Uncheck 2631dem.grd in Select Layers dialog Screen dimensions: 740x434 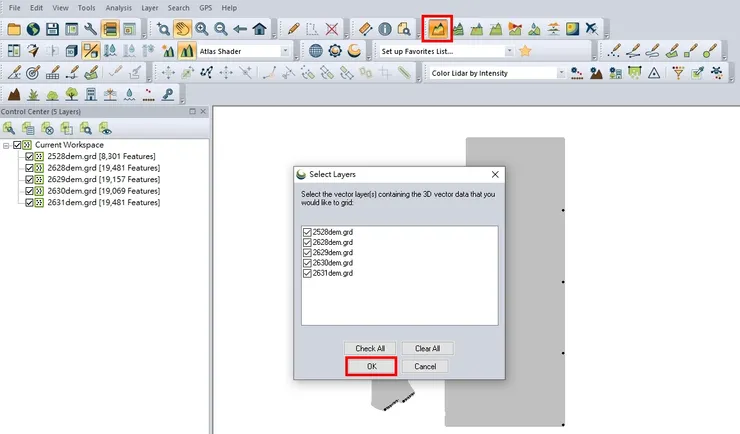point(307,274)
